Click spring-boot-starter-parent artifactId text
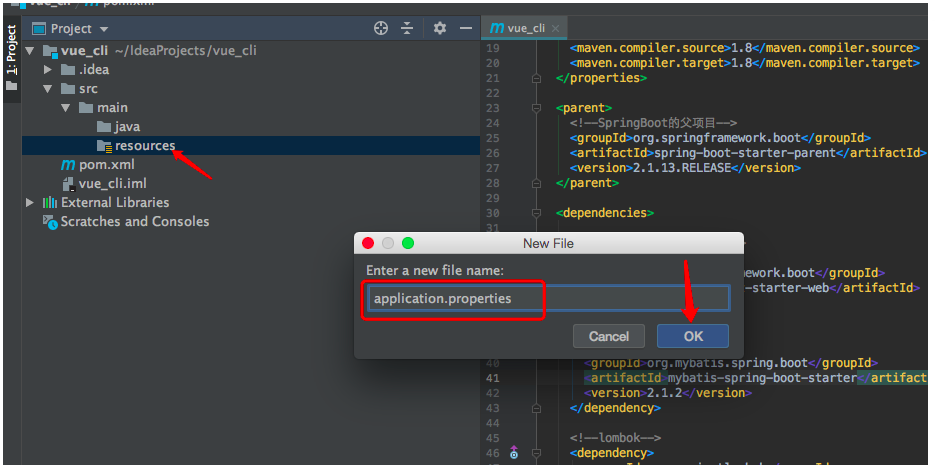Image resolution: width=935 pixels, height=469 pixels. (745, 153)
